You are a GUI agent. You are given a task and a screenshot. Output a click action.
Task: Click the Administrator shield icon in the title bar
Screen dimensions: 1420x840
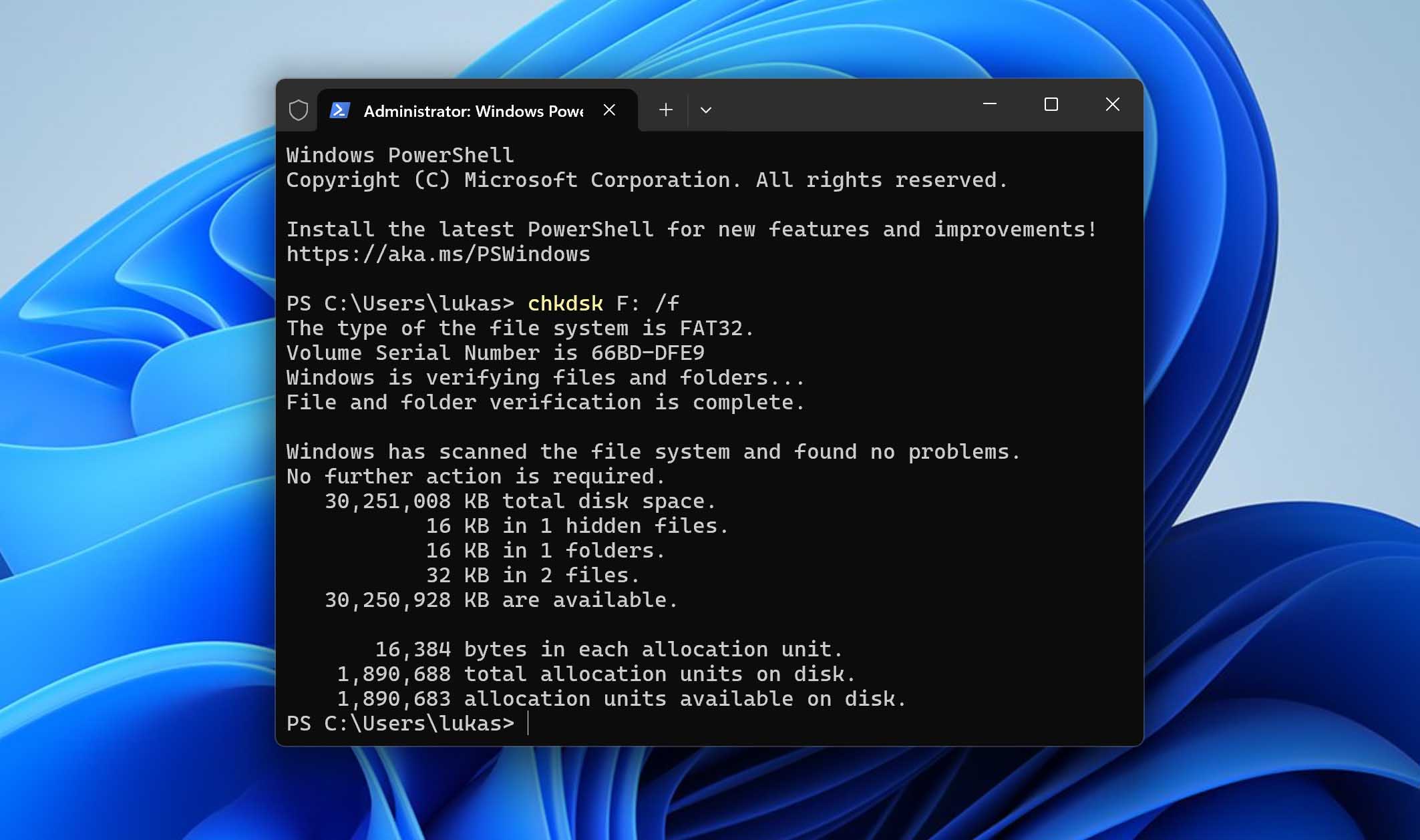(298, 110)
